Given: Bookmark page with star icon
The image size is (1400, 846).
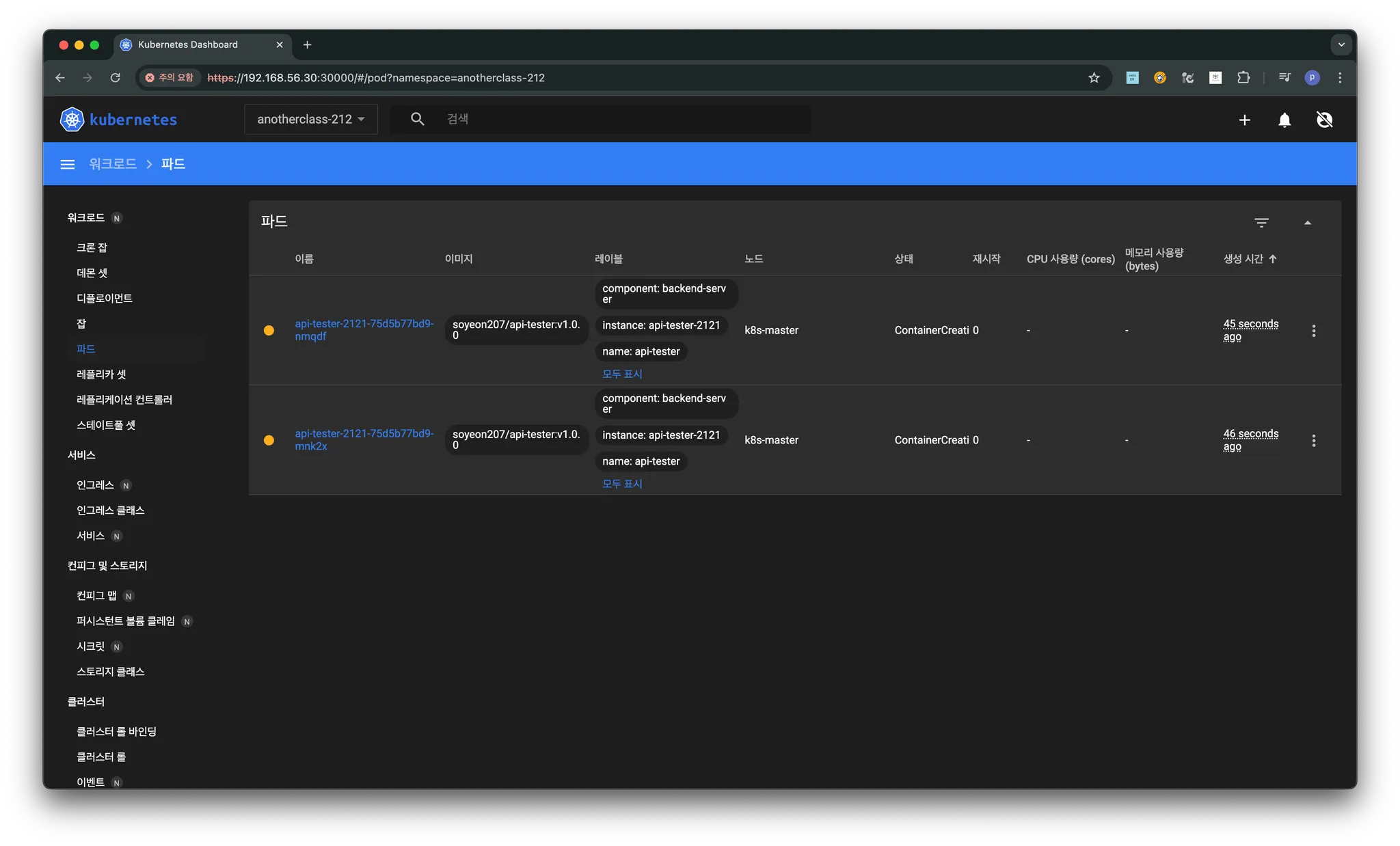Looking at the screenshot, I should (1094, 78).
